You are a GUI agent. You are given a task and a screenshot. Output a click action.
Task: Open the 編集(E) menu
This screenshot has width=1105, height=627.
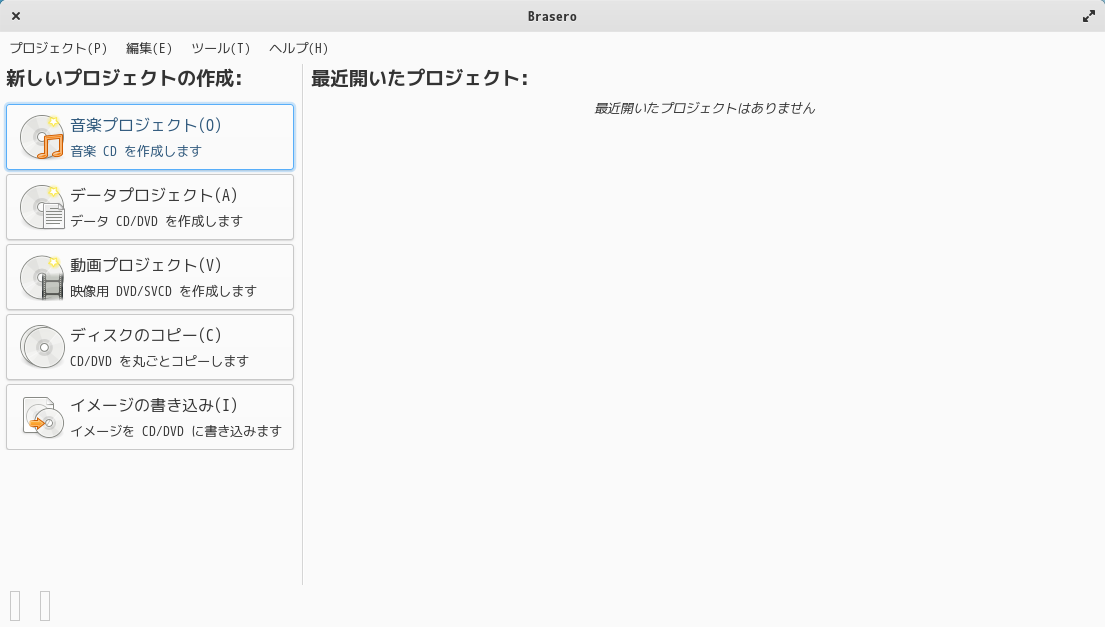click(x=149, y=48)
